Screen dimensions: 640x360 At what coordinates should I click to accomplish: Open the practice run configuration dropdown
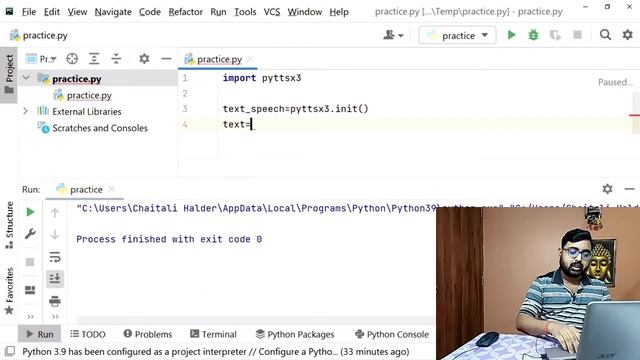click(x=457, y=36)
